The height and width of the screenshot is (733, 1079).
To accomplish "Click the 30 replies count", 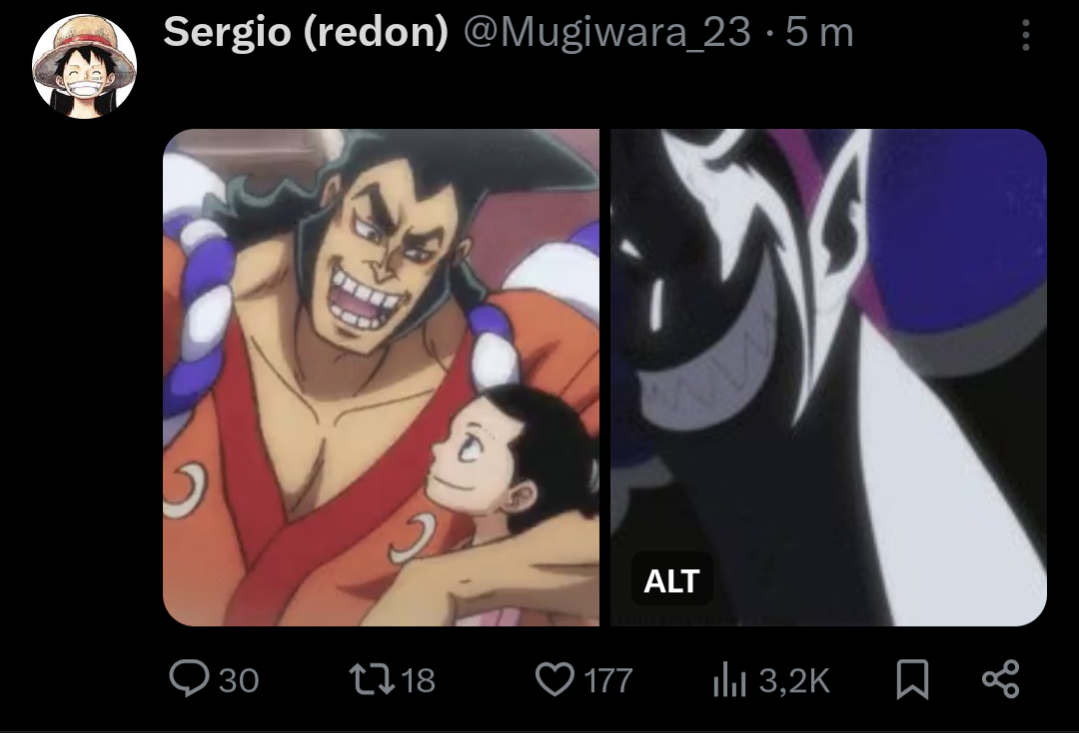I will 239,681.
